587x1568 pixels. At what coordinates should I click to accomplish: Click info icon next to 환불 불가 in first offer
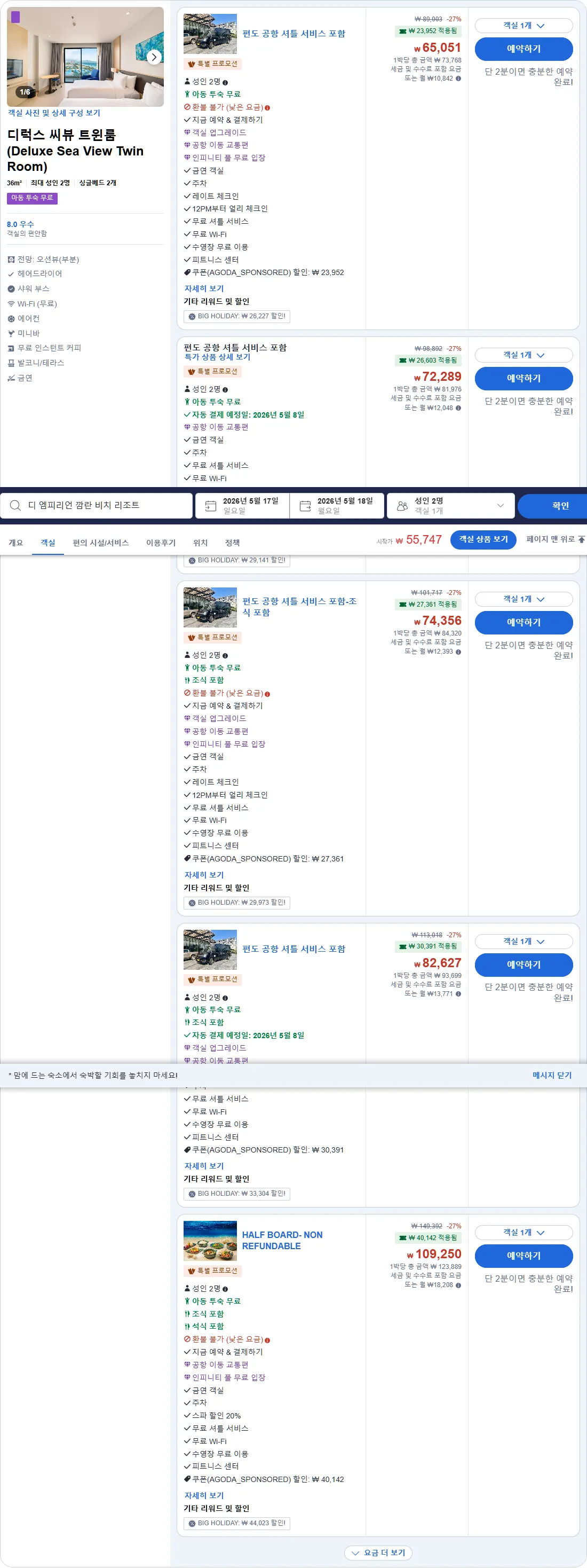tap(267, 108)
